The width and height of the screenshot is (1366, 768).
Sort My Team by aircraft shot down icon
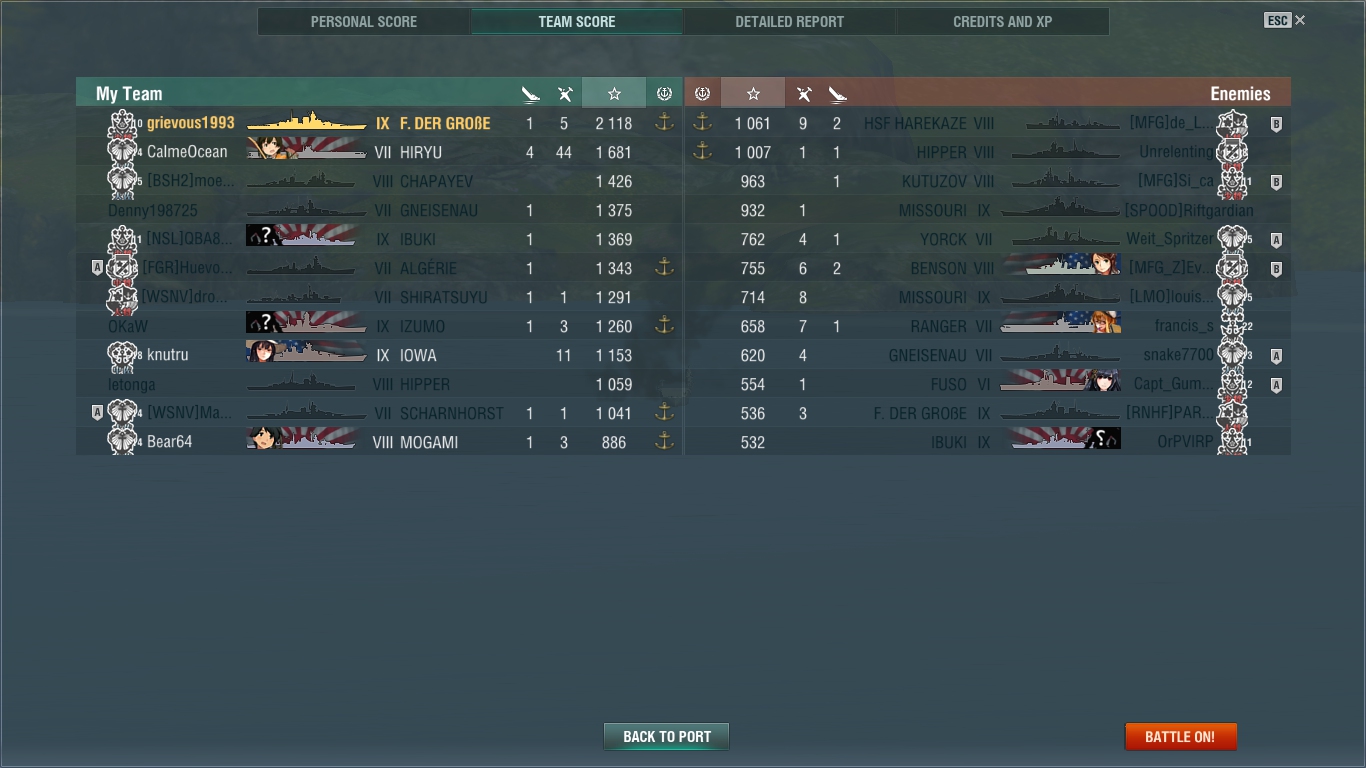(x=565, y=94)
